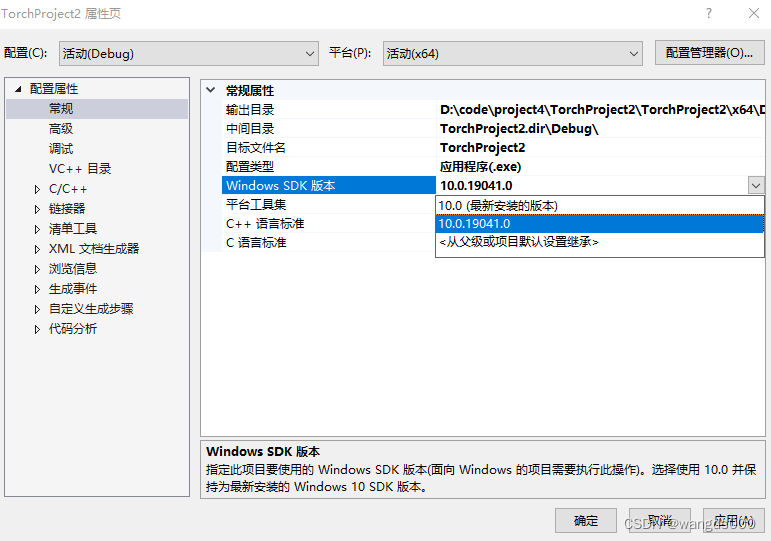Click the C 语言标准 property row
Viewport: 771px width, 541px height.
click(328, 243)
